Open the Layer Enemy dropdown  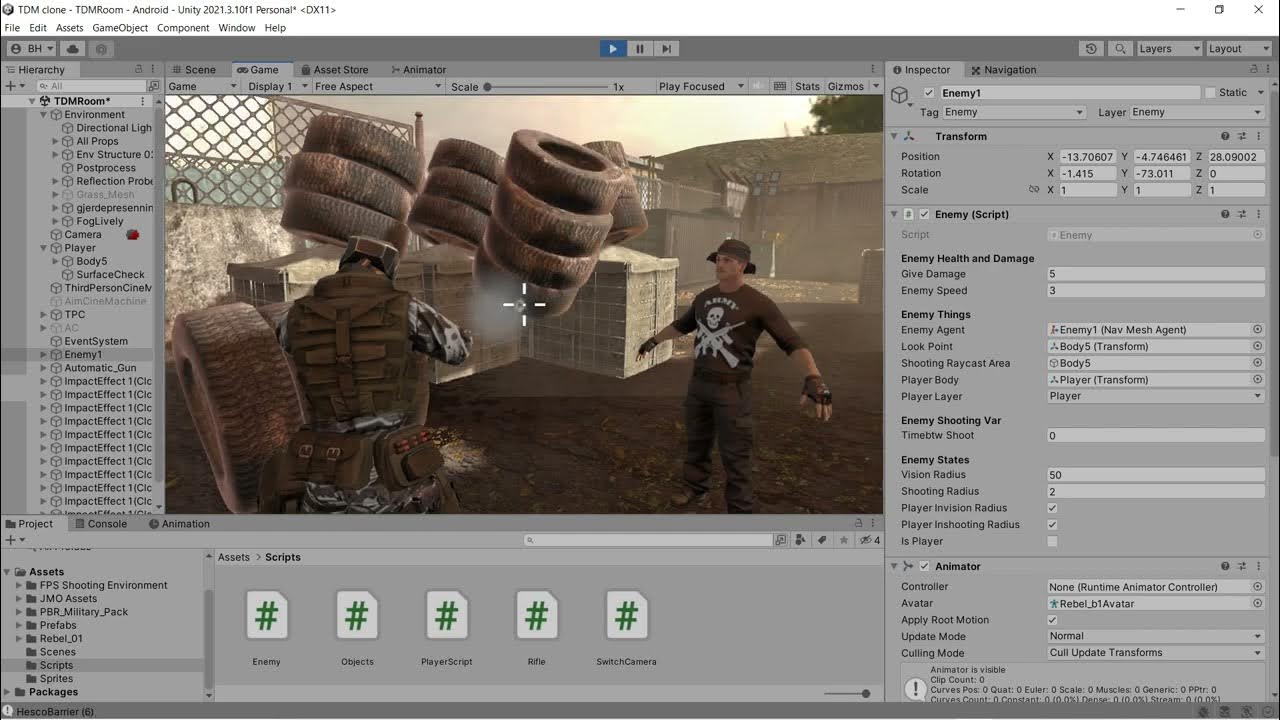pos(1198,112)
